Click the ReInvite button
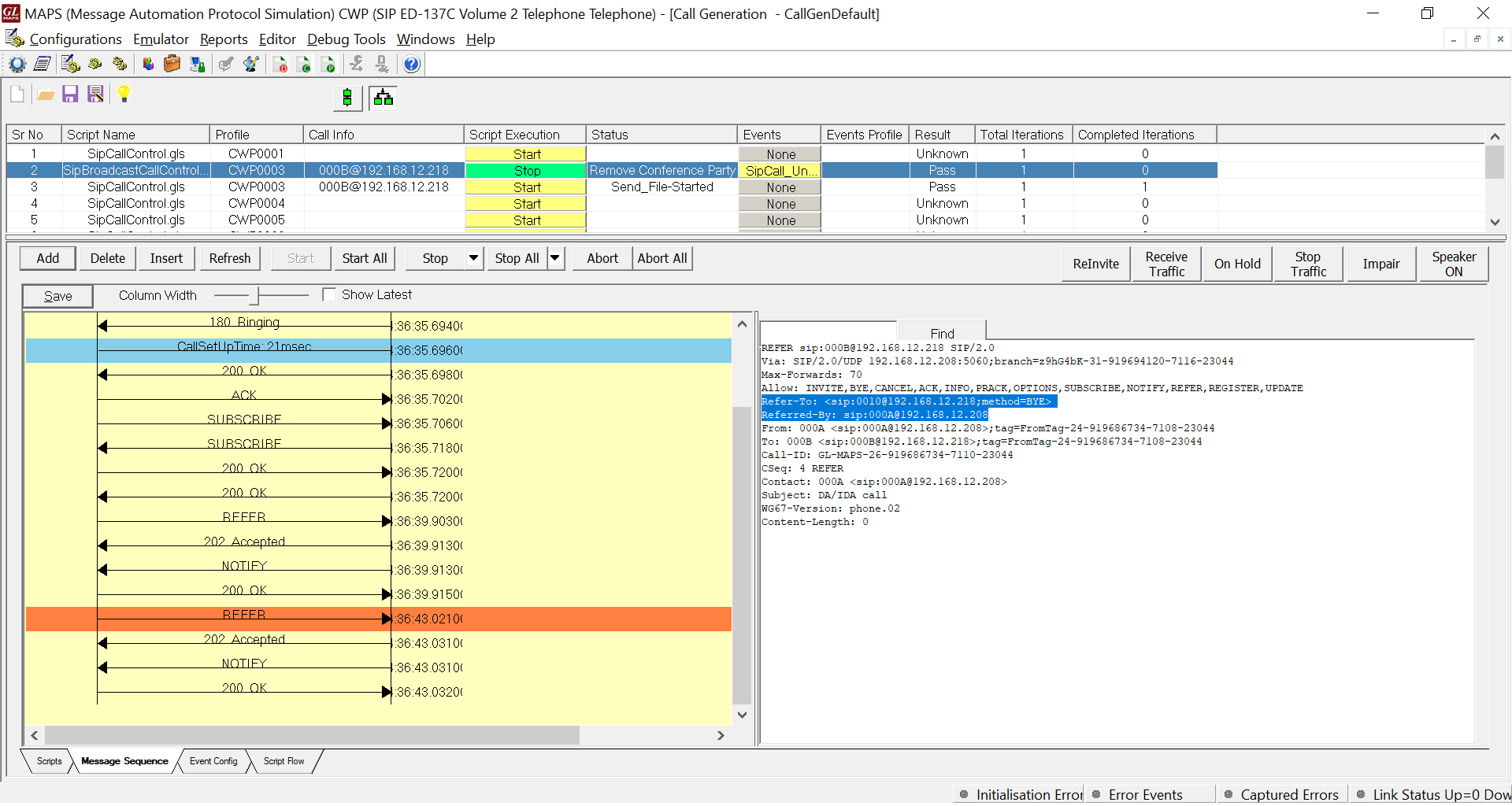Screen dimensions: 1512x806 click(1096, 264)
